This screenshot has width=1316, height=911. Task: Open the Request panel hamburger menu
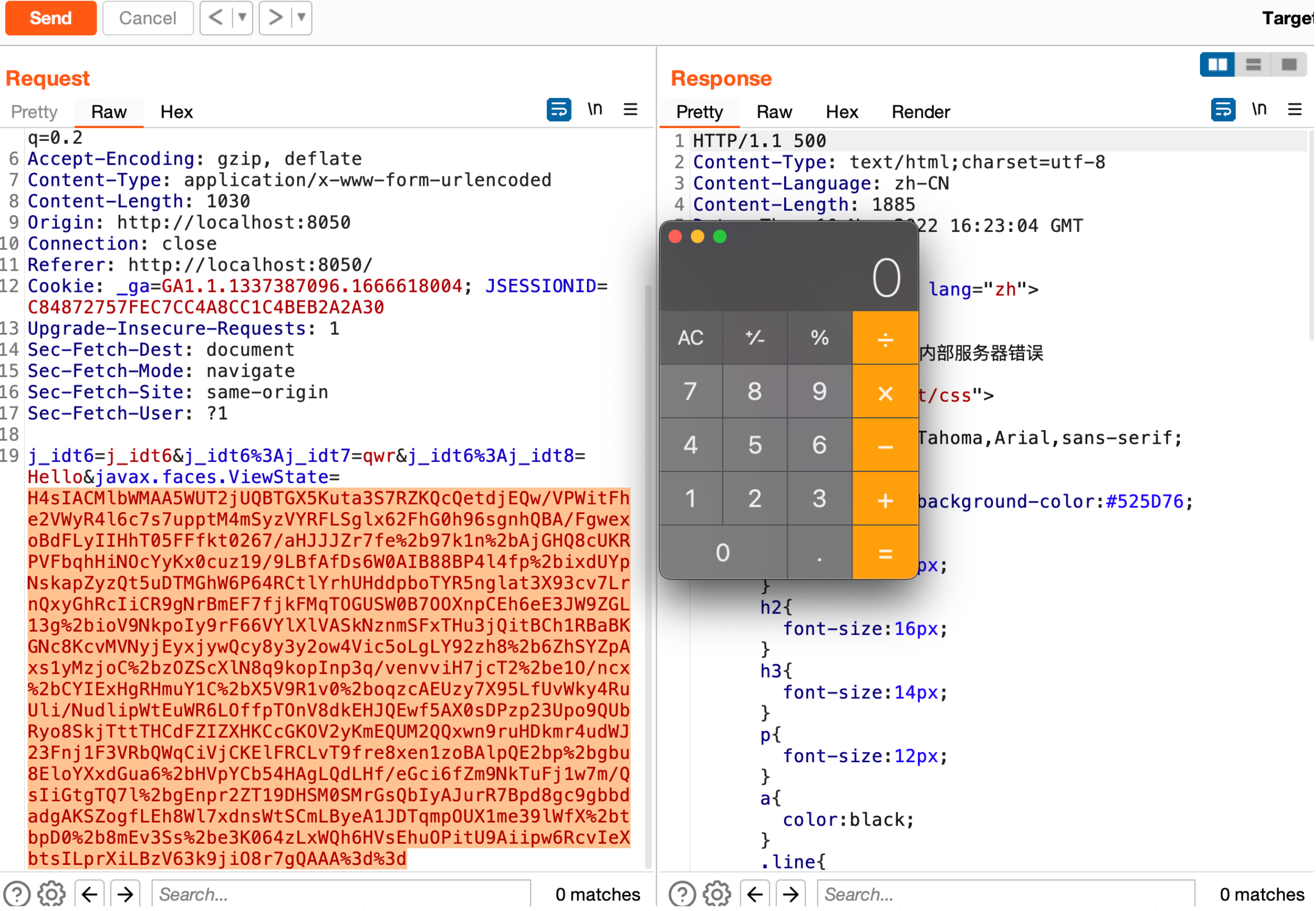click(x=631, y=109)
